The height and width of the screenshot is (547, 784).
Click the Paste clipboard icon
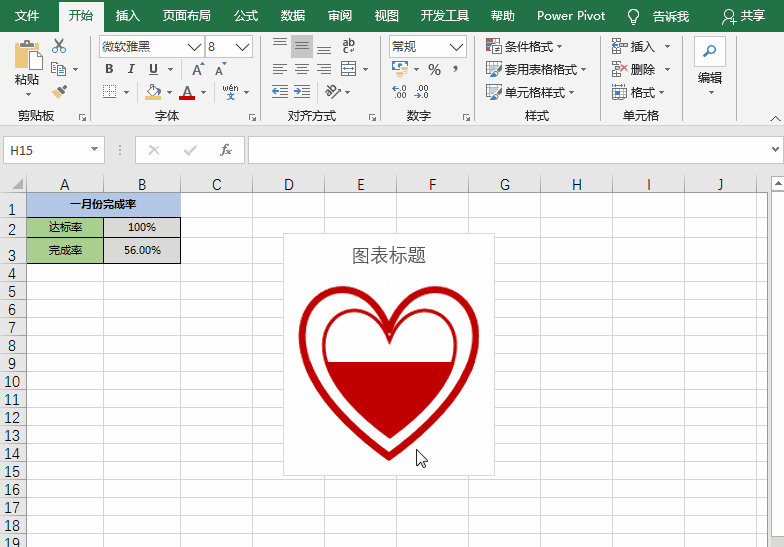(27, 55)
